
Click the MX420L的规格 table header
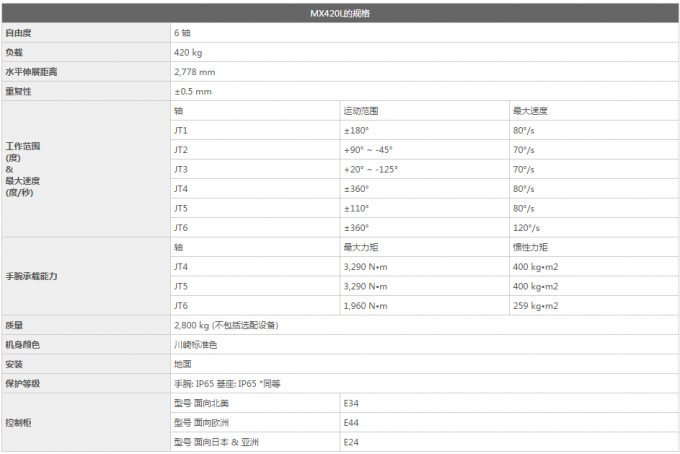coord(340,13)
